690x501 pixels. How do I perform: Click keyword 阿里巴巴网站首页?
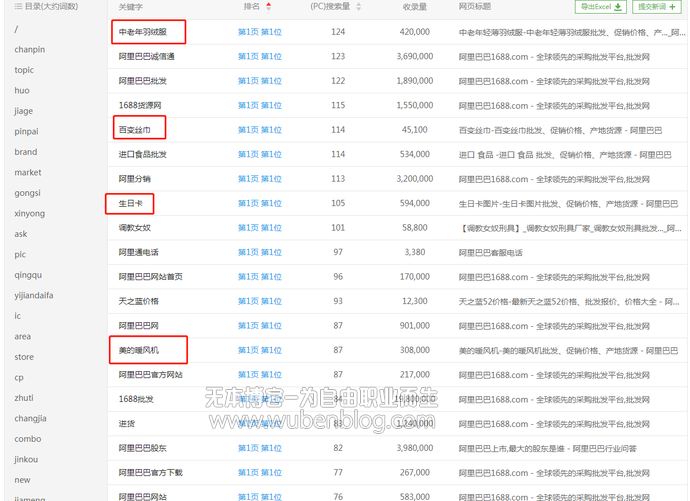[150, 277]
